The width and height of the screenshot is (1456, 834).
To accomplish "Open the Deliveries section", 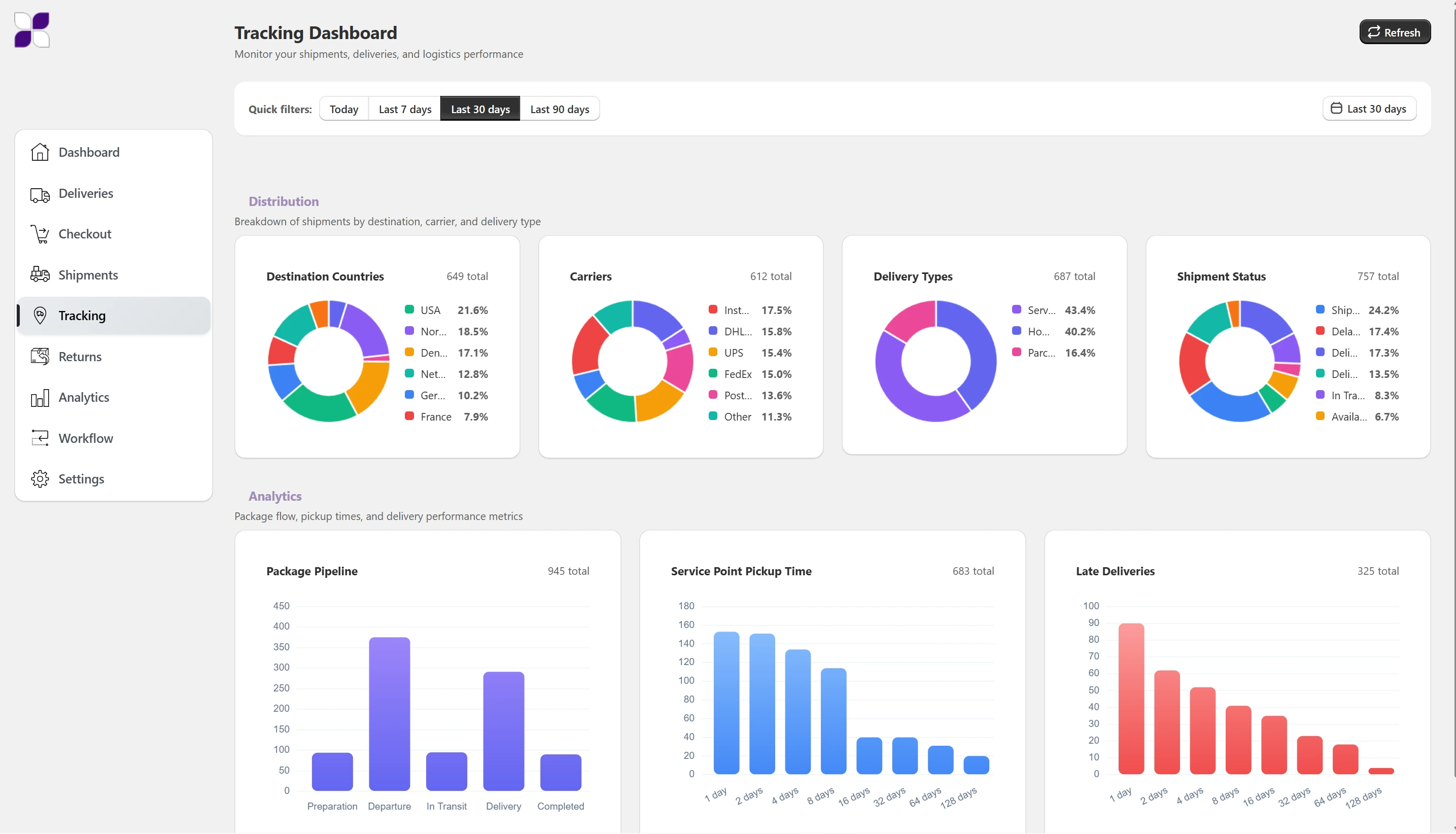I will (x=114, y=194).
